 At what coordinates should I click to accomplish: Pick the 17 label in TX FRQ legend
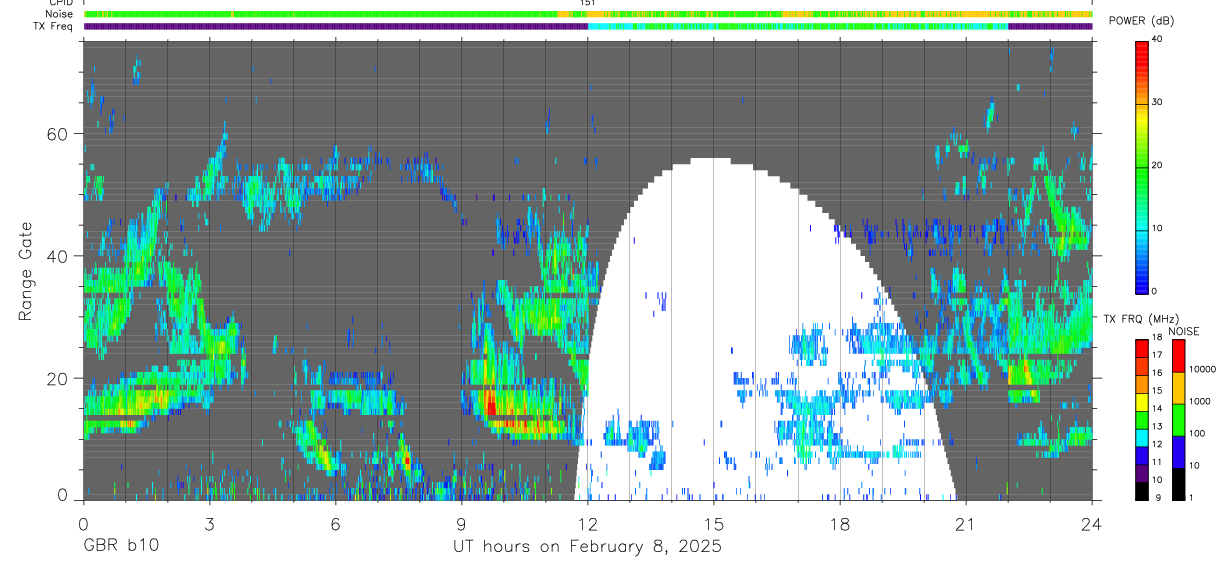(1158, 355)
